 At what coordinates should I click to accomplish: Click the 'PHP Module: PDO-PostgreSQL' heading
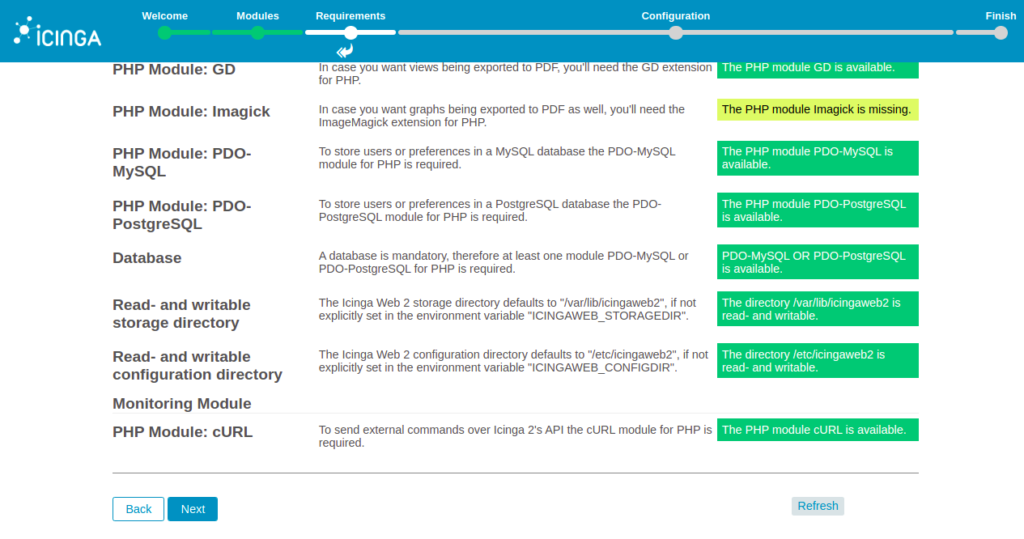[x=182, y=215]
